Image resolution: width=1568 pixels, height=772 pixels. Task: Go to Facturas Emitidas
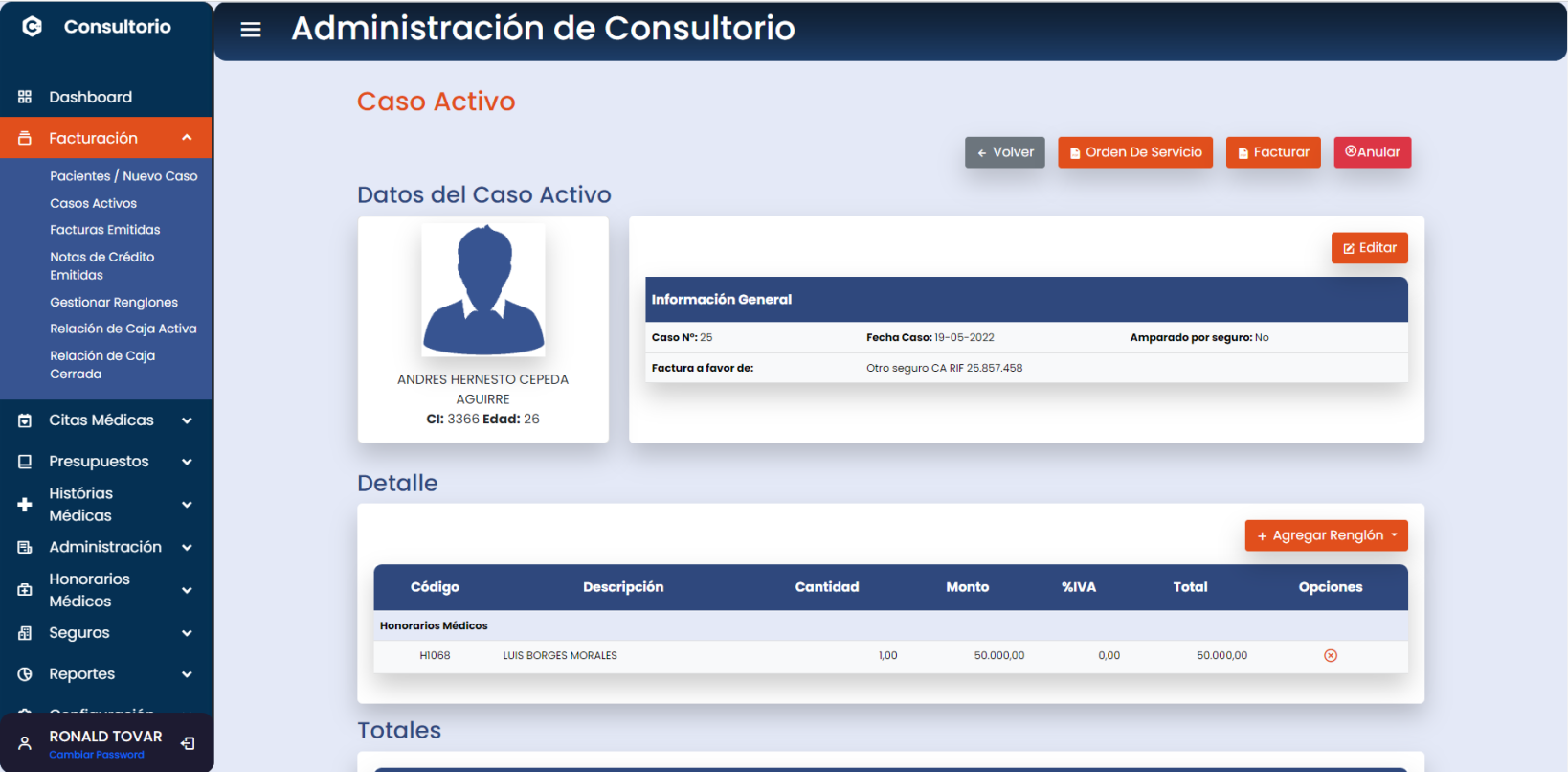click(105, 230)
